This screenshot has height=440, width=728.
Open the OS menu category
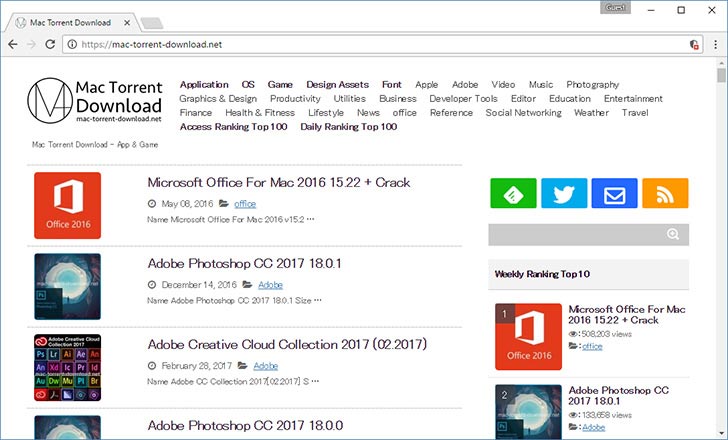click(x=248, y=85)
